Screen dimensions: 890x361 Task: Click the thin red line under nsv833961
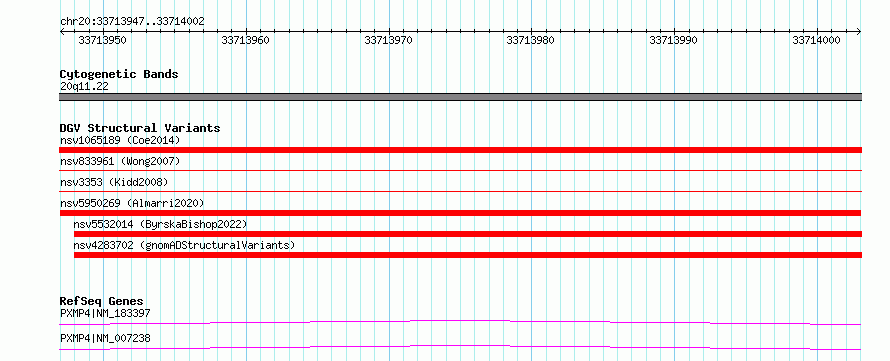click(x=460, y=170)
